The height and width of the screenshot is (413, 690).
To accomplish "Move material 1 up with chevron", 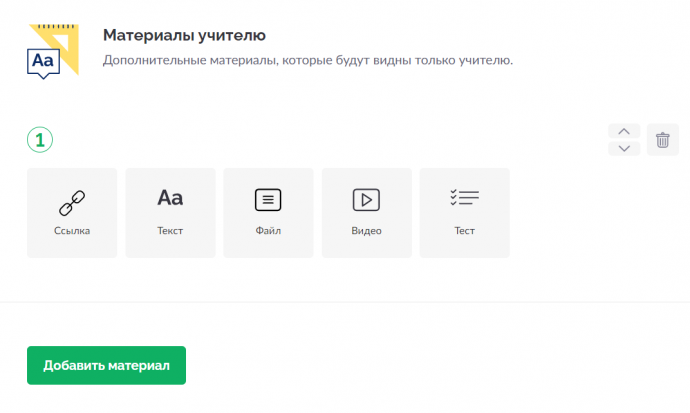I will 624,132.
